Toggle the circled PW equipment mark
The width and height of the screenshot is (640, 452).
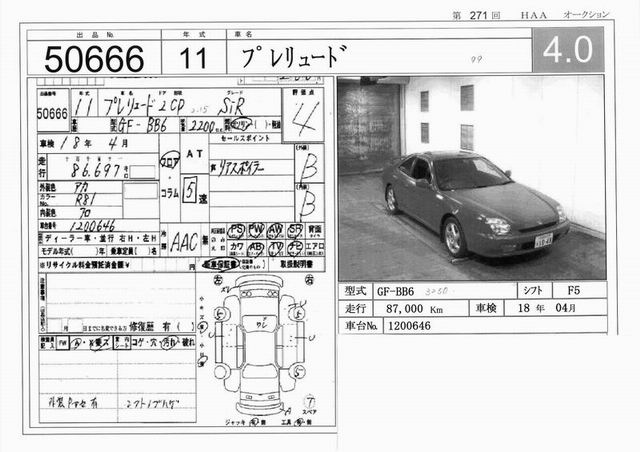(x=256, y=230)
